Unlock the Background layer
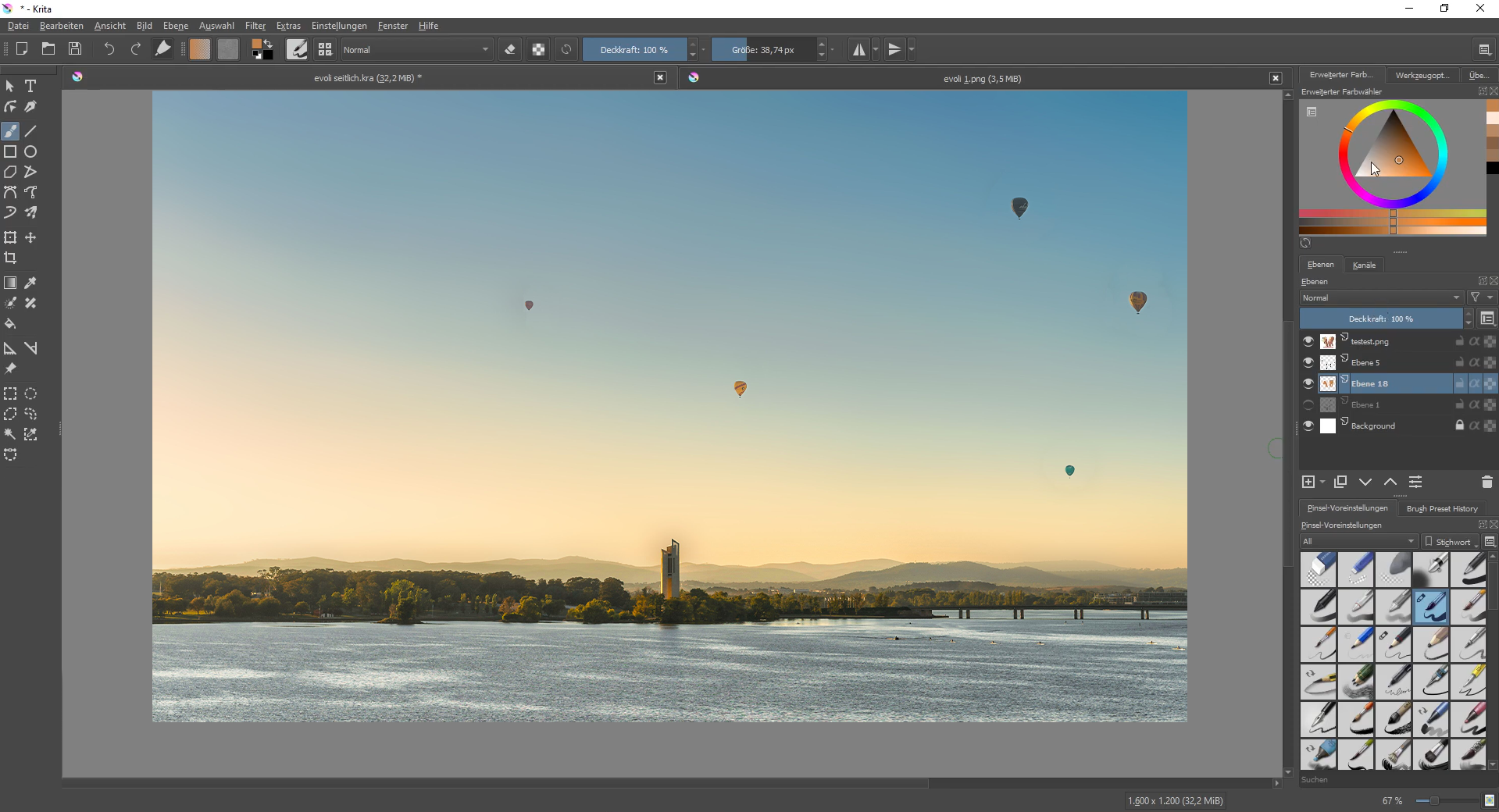Image resolution: width=1499 pixels, height=812 pixels. pos(1458,426)
